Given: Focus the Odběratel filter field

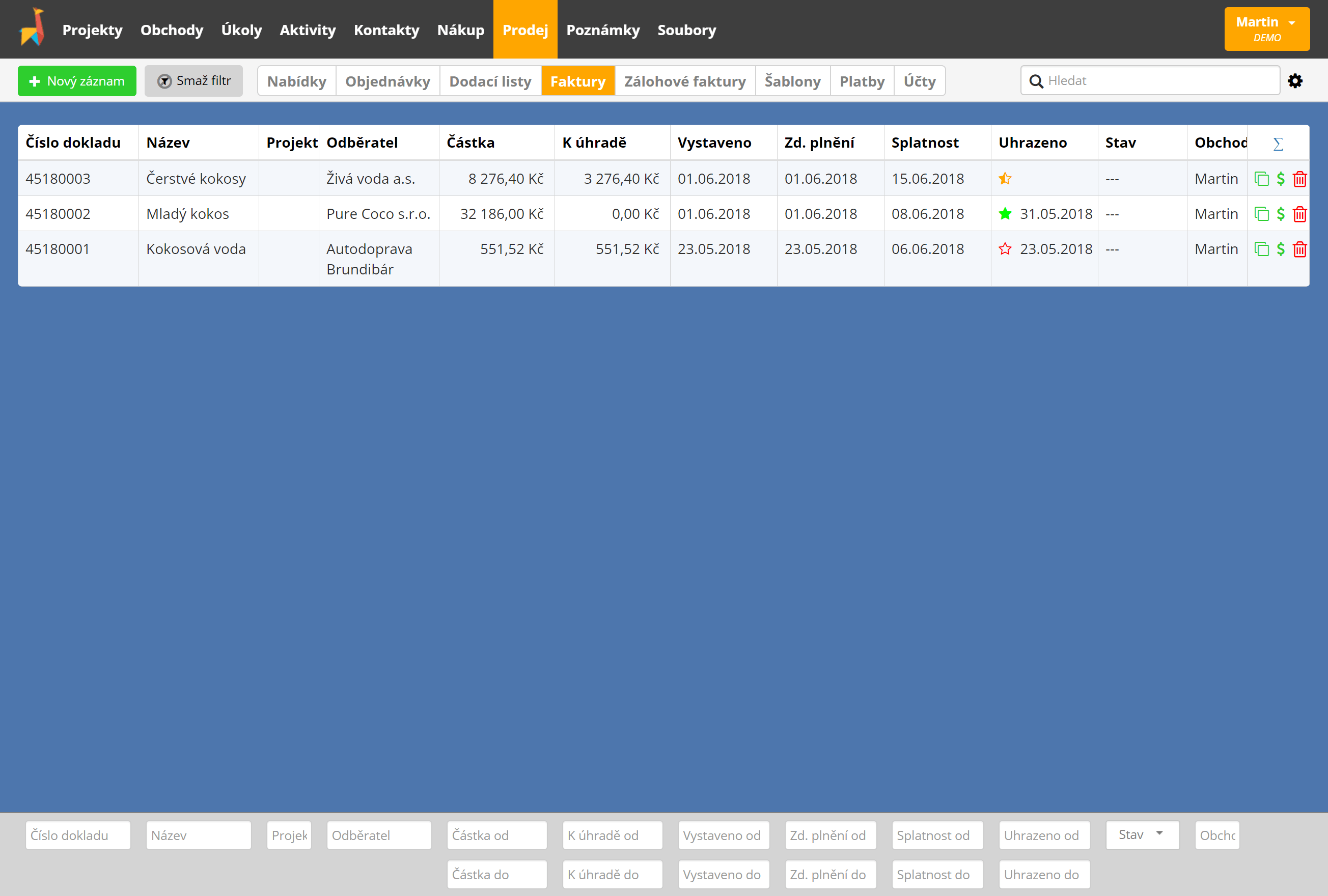Looking at the screenshot, I should click(379, 835).
